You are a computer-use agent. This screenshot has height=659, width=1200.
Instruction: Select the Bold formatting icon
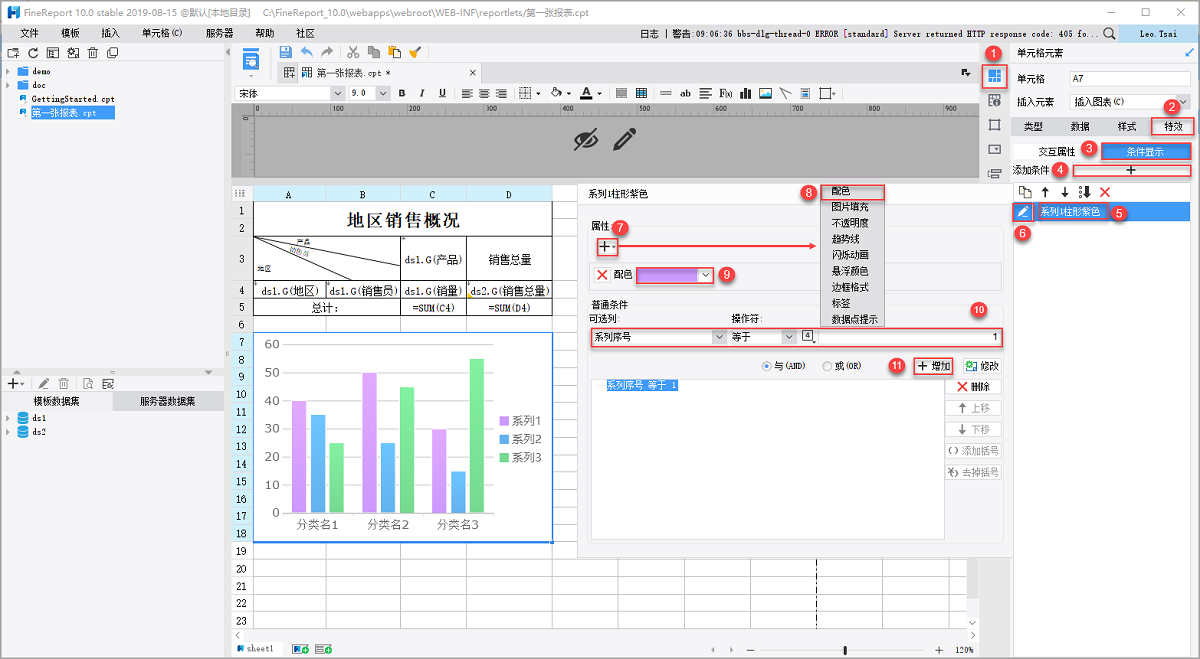(x=402, y=93)
